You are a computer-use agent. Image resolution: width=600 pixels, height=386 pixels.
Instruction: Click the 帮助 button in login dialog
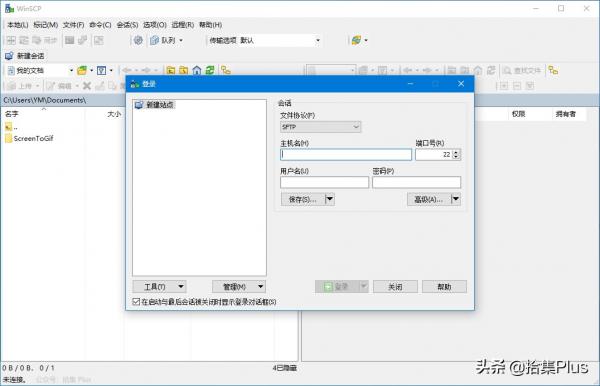(444, 287)
